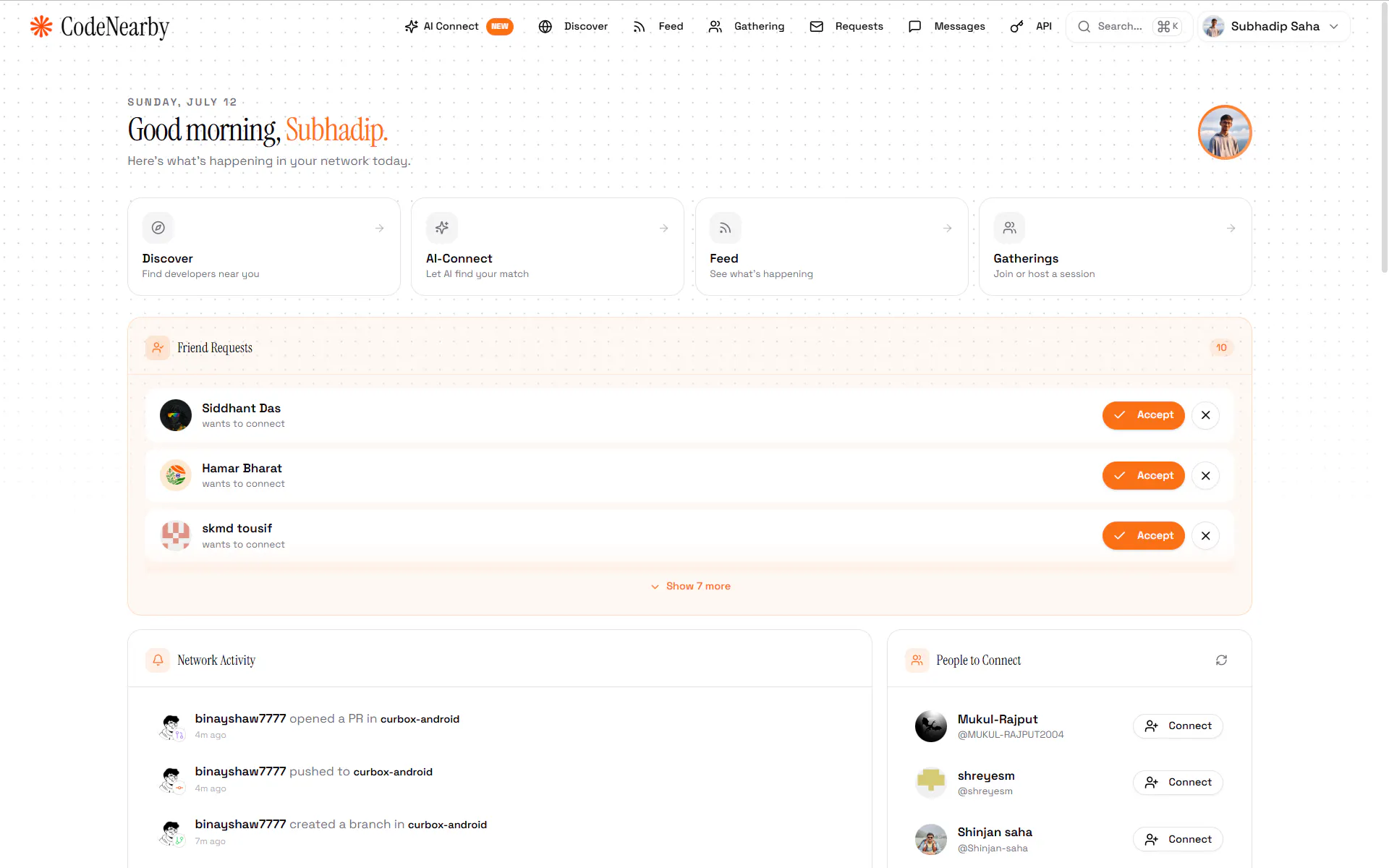Image resolution: width=1389 pixels, height=868 pixels.
Task: Click the name Hamar Bharat
Action: click(x=242, y=469)
